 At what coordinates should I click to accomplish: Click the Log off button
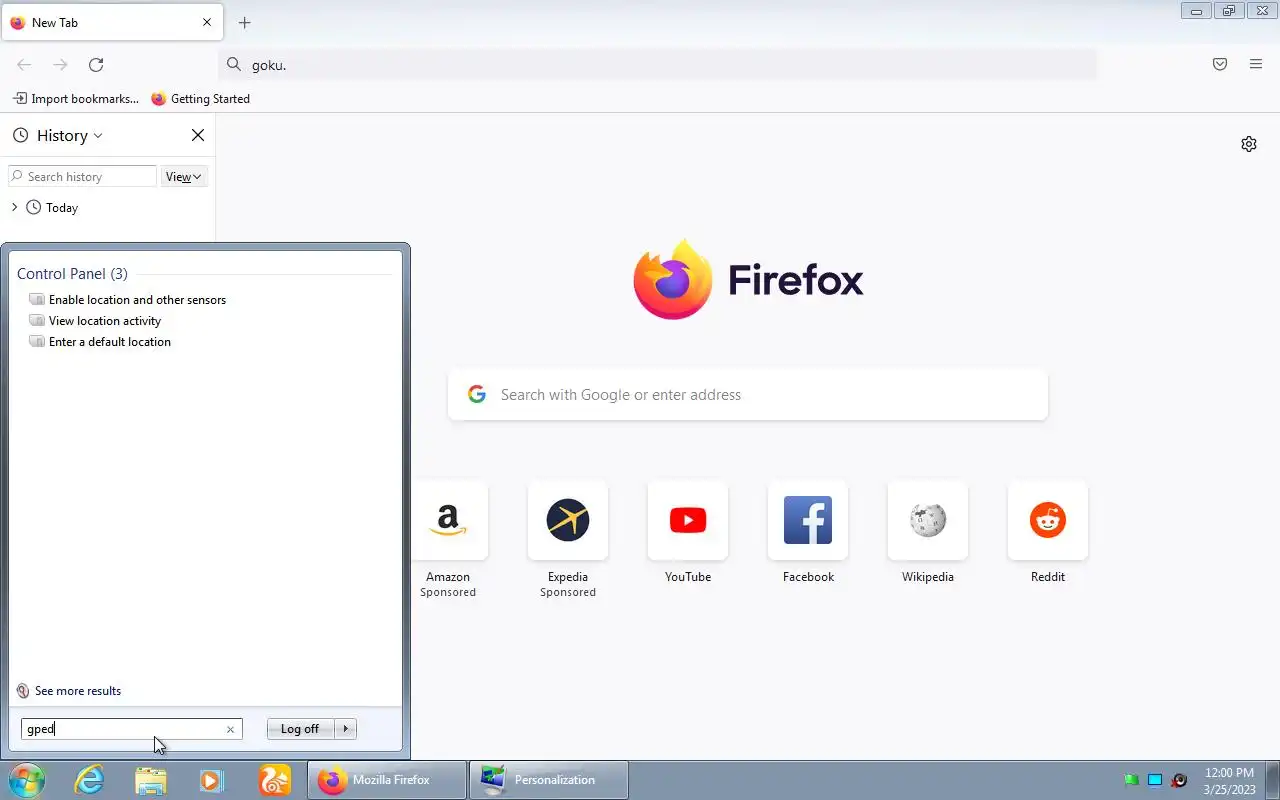[300, 729]
